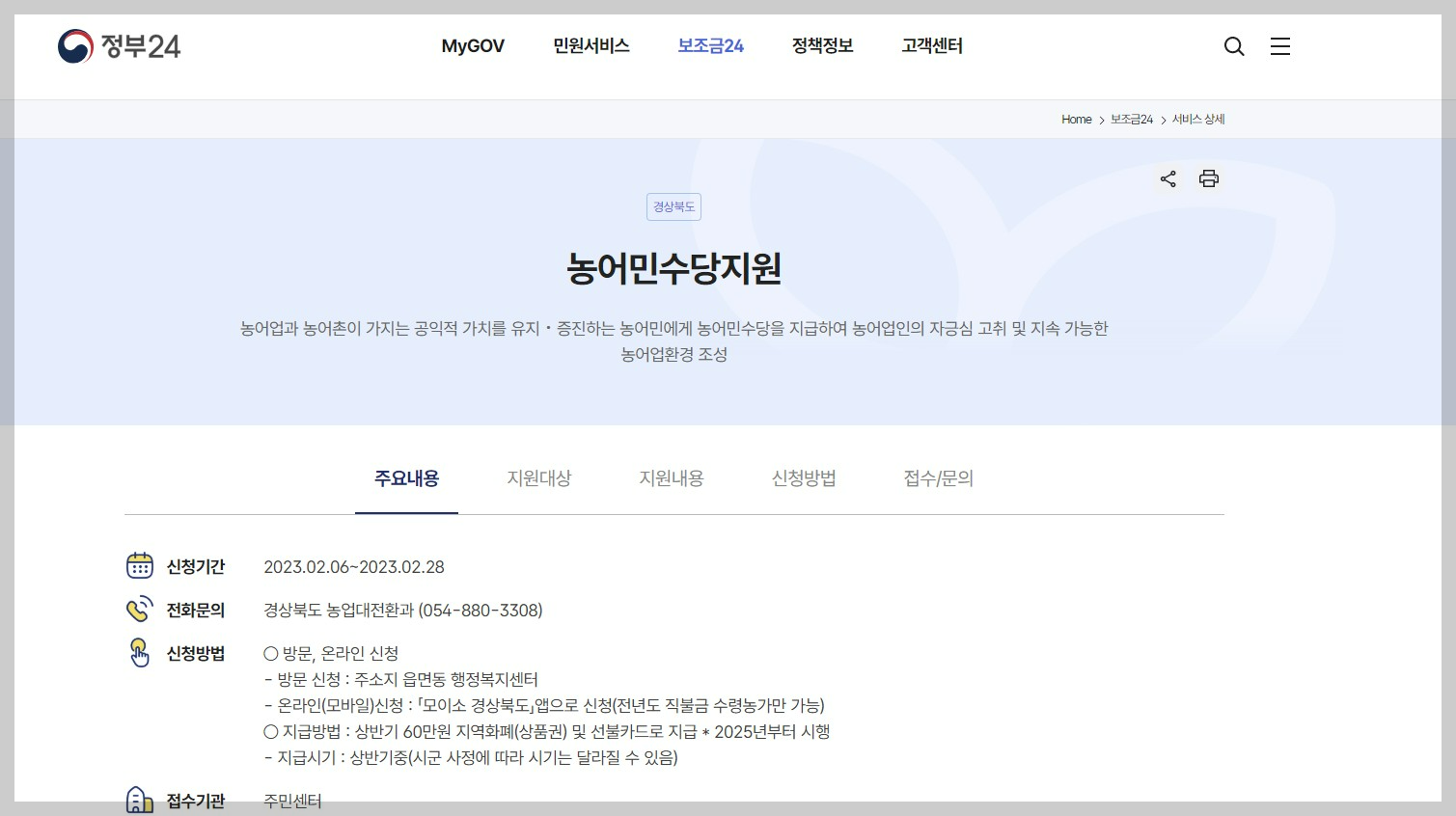The image size is (1456, 816).
Task: Switch to 지원내용 tab
Action: point(672,478)
